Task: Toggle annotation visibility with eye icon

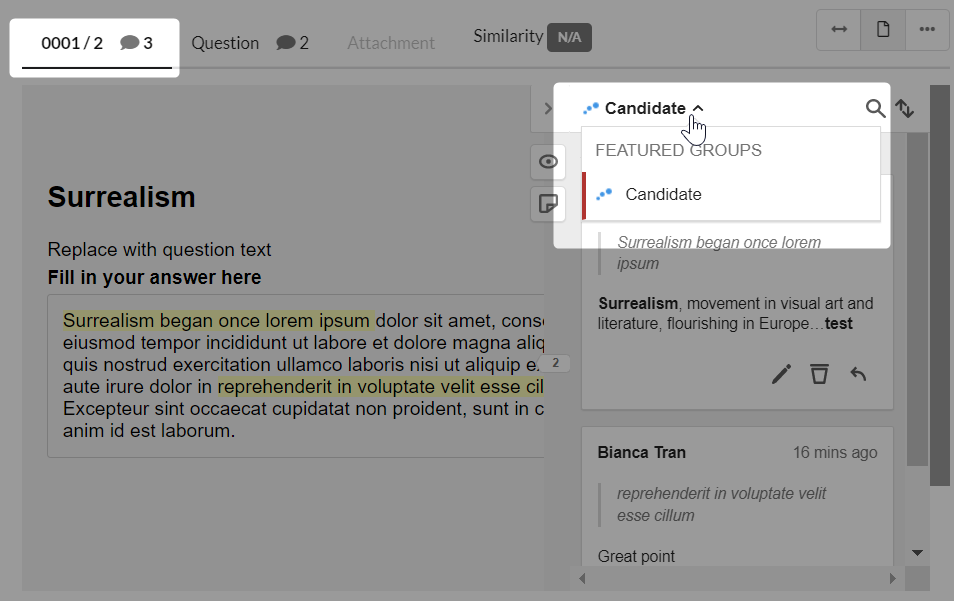Action: click(548, 162)
